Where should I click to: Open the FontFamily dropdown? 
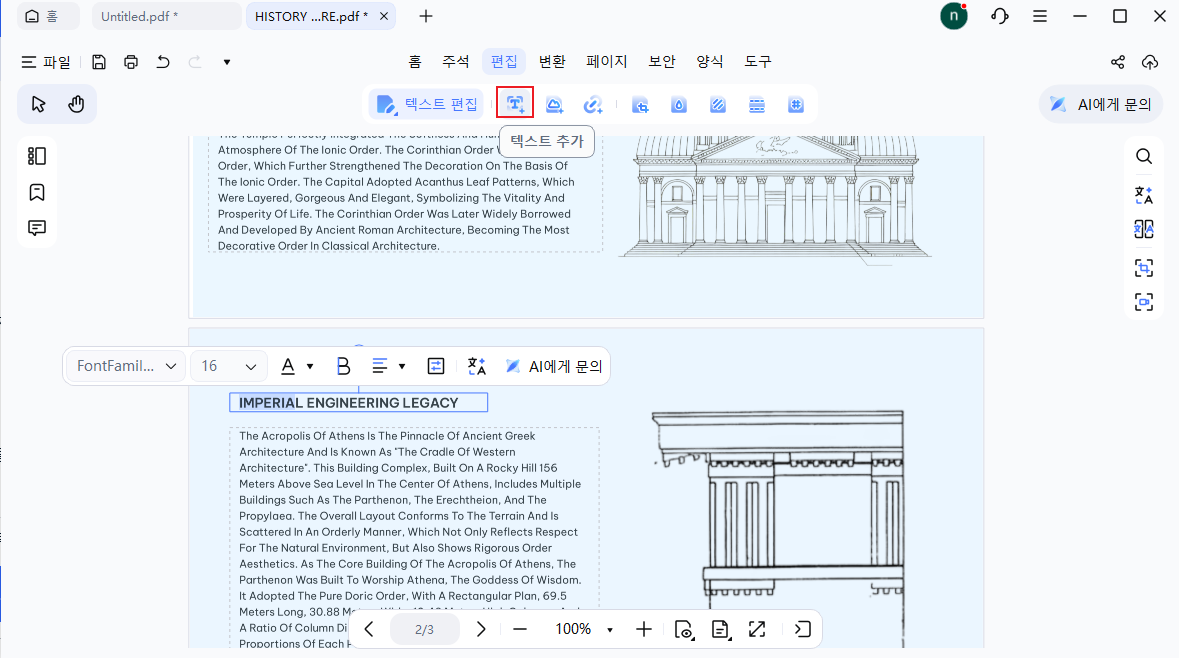[x=126, y=366]
